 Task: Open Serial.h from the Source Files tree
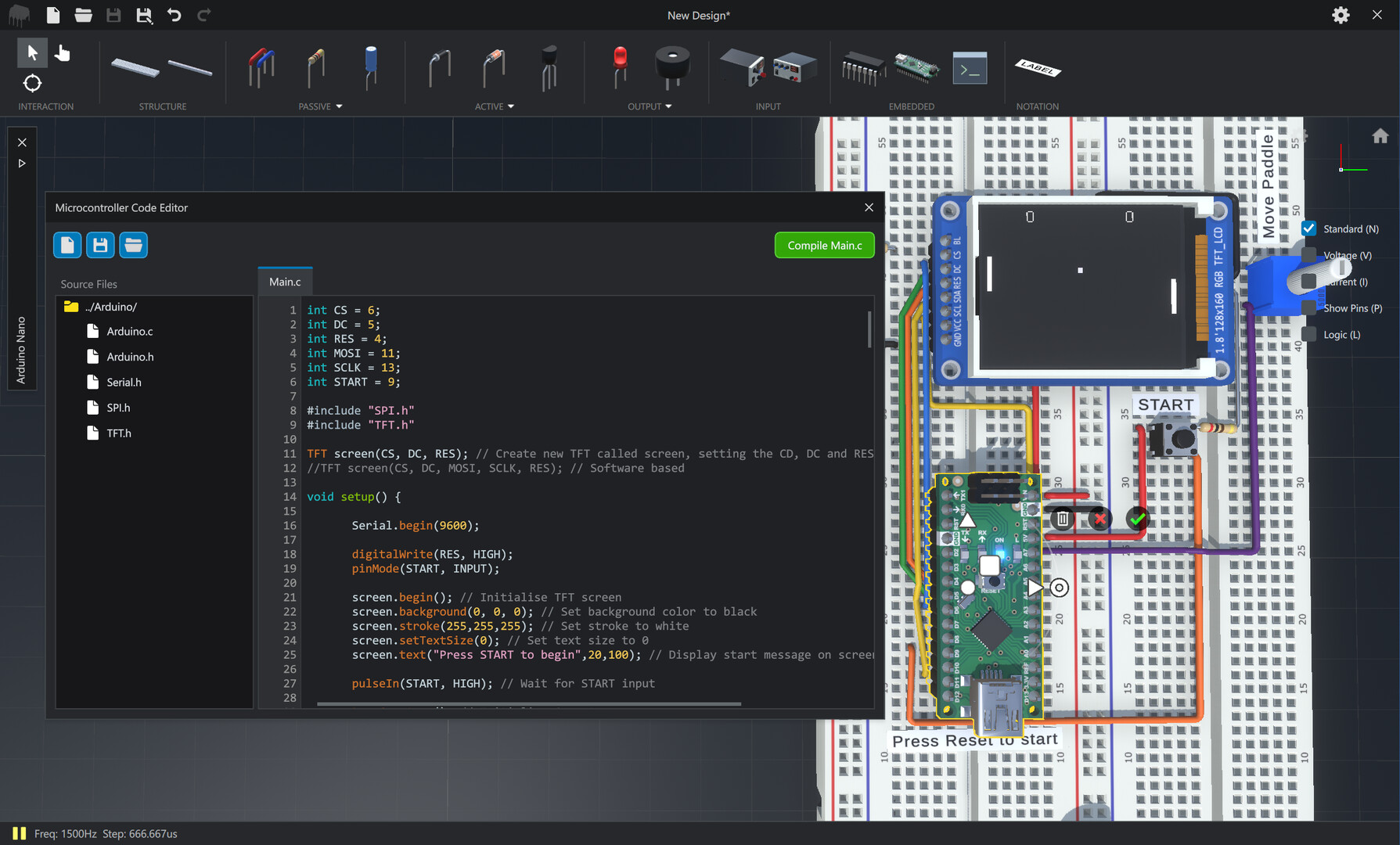[x=124, y=382]
